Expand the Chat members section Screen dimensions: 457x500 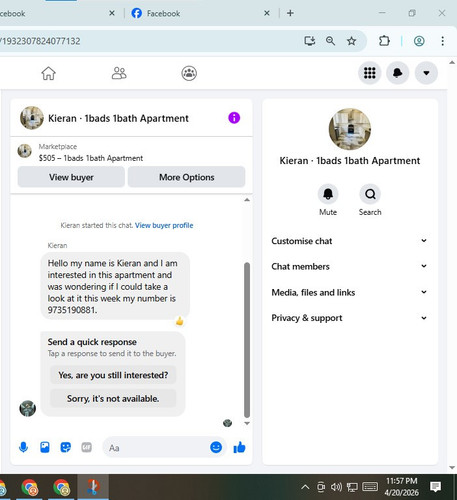(349, 266)
